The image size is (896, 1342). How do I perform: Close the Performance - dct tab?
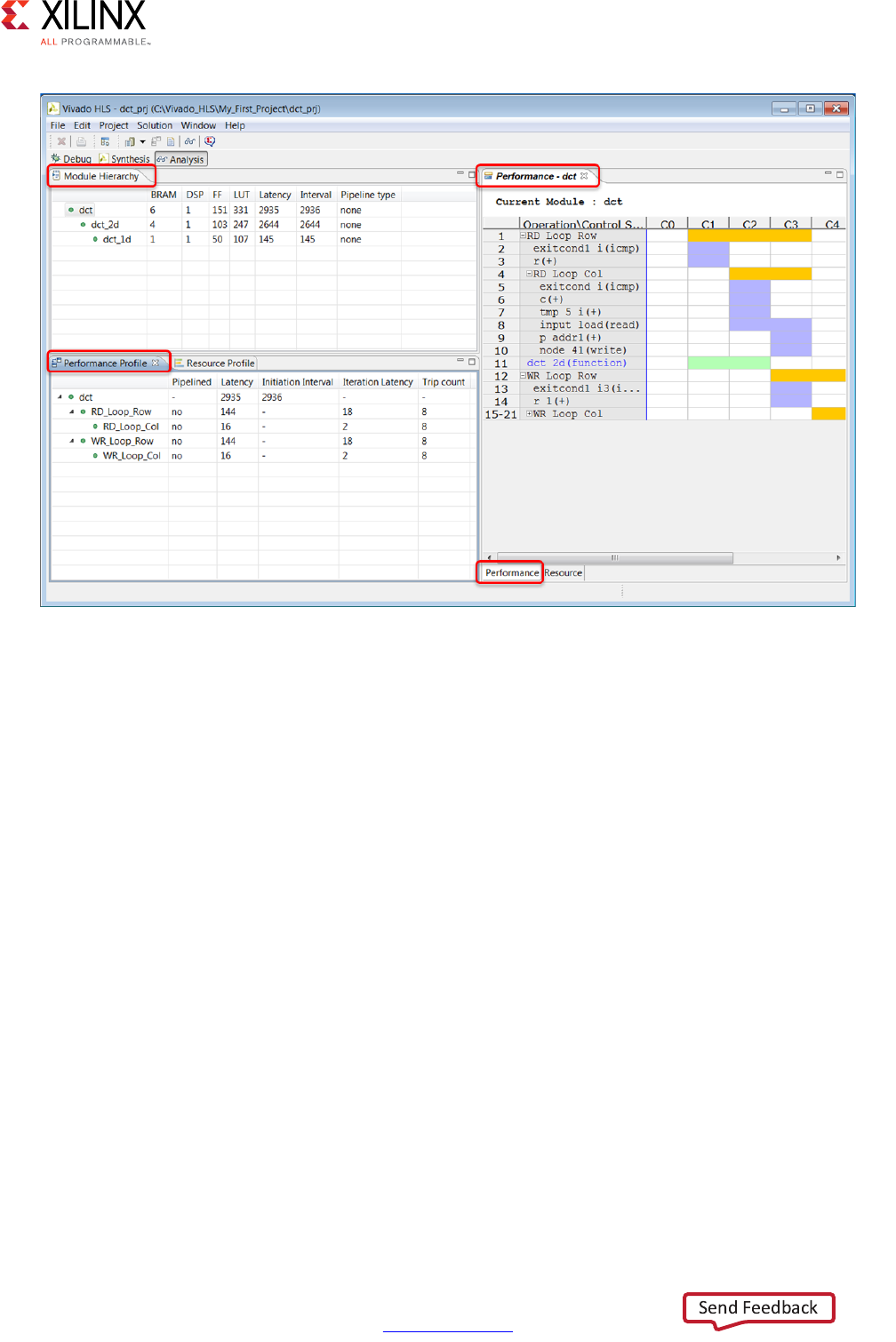pyautogui.click(x=584, y=176)
